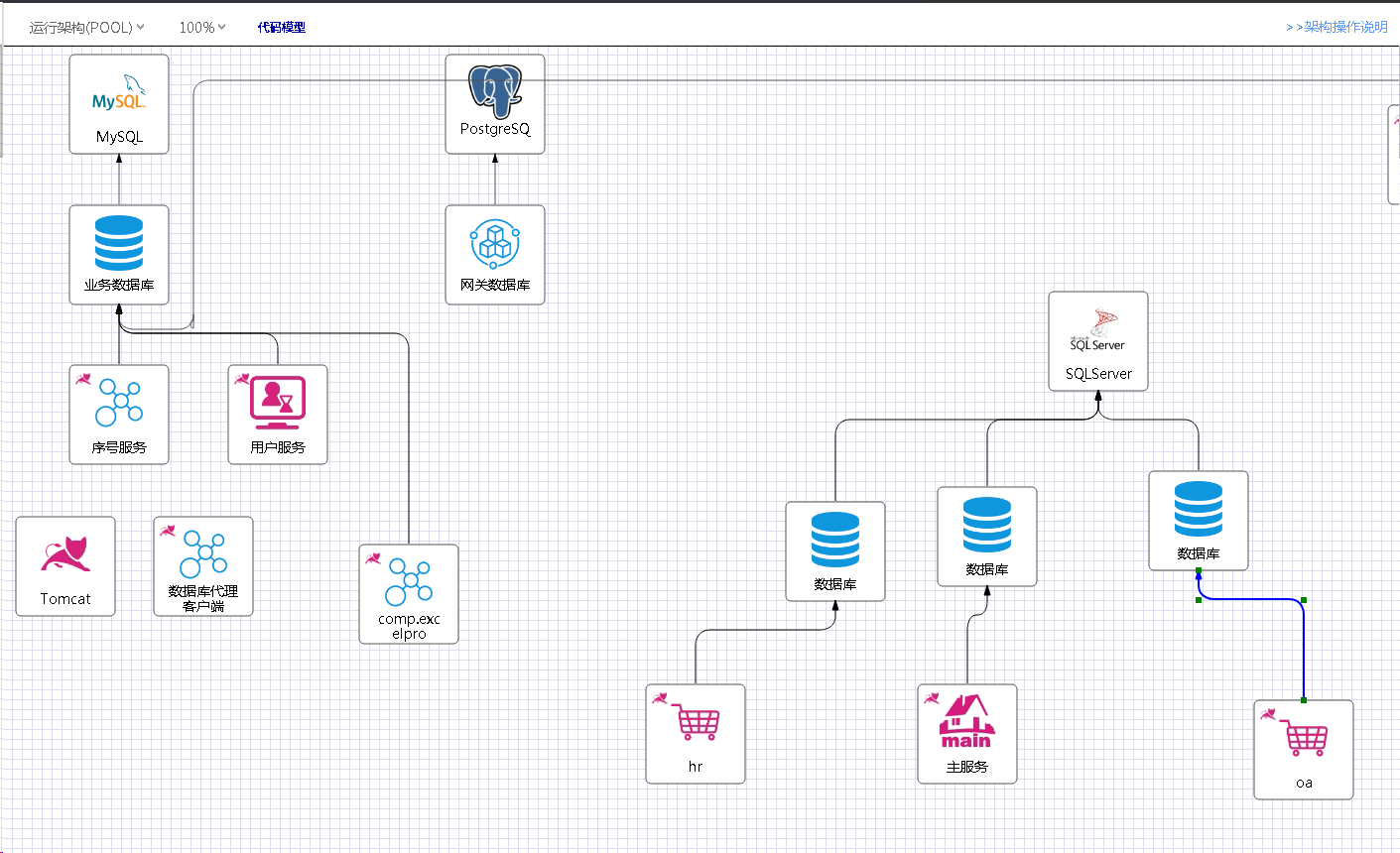
Task: Expand the 100% zoom level dropdown
Action: [x=201, y=27]
